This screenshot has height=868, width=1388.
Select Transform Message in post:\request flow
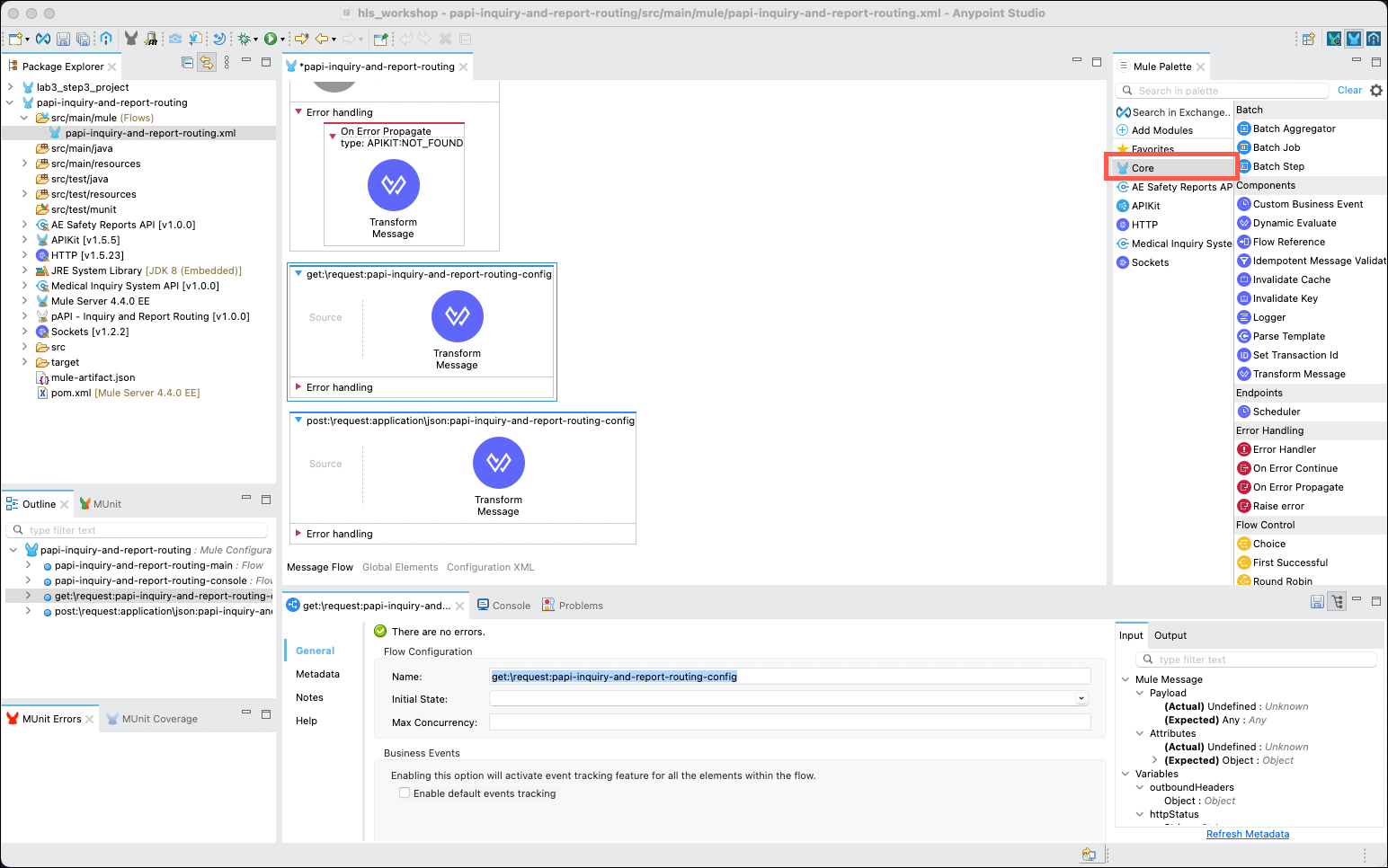point(499,477)
